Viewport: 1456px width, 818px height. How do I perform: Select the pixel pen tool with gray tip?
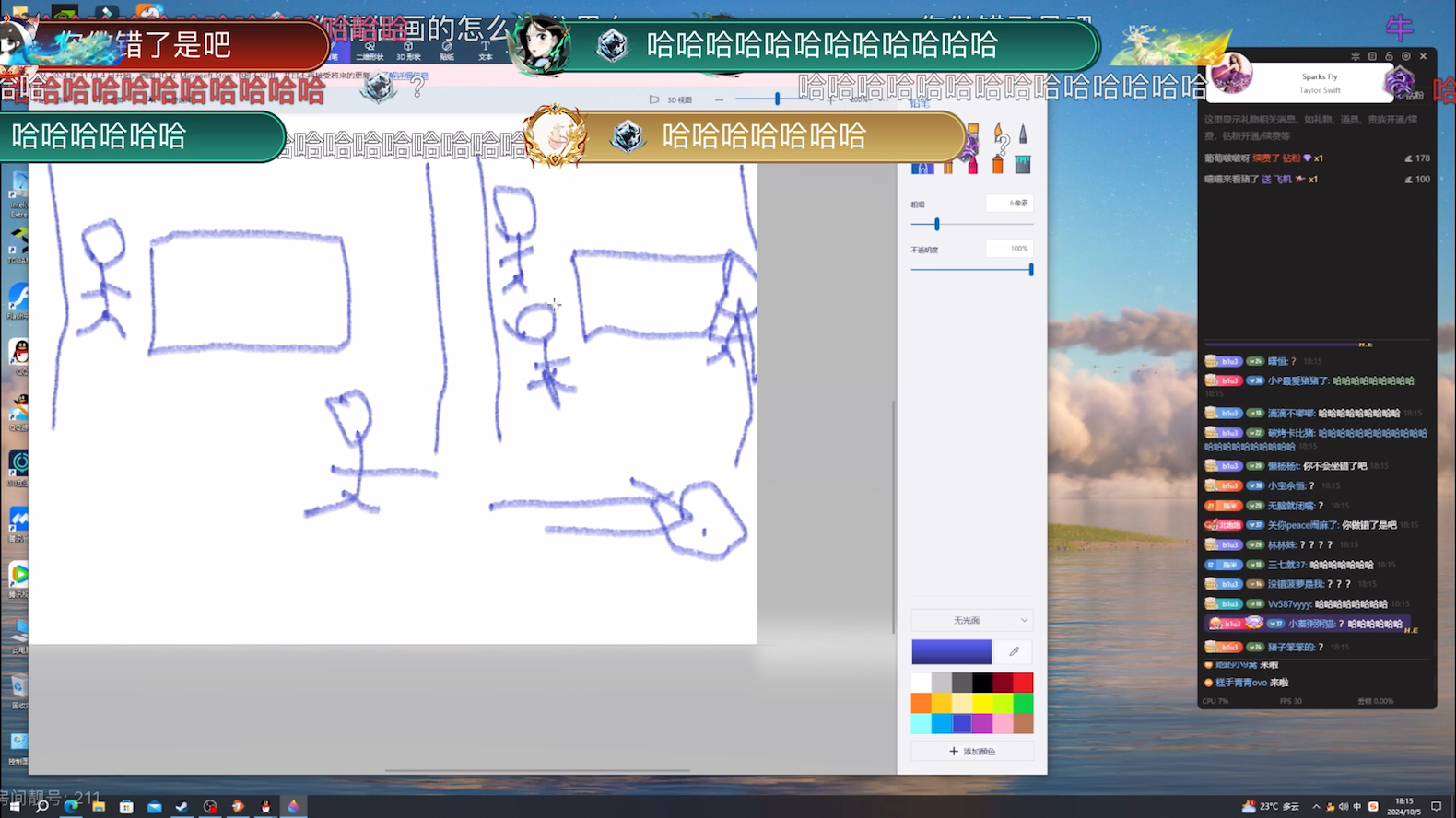pyautogui.click(x=1023, y=134)
